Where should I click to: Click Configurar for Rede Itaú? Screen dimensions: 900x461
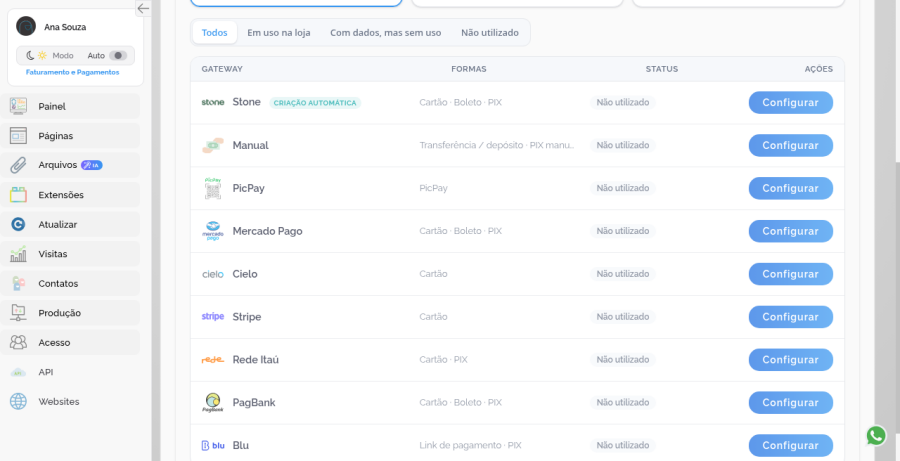tap(790, 359)
